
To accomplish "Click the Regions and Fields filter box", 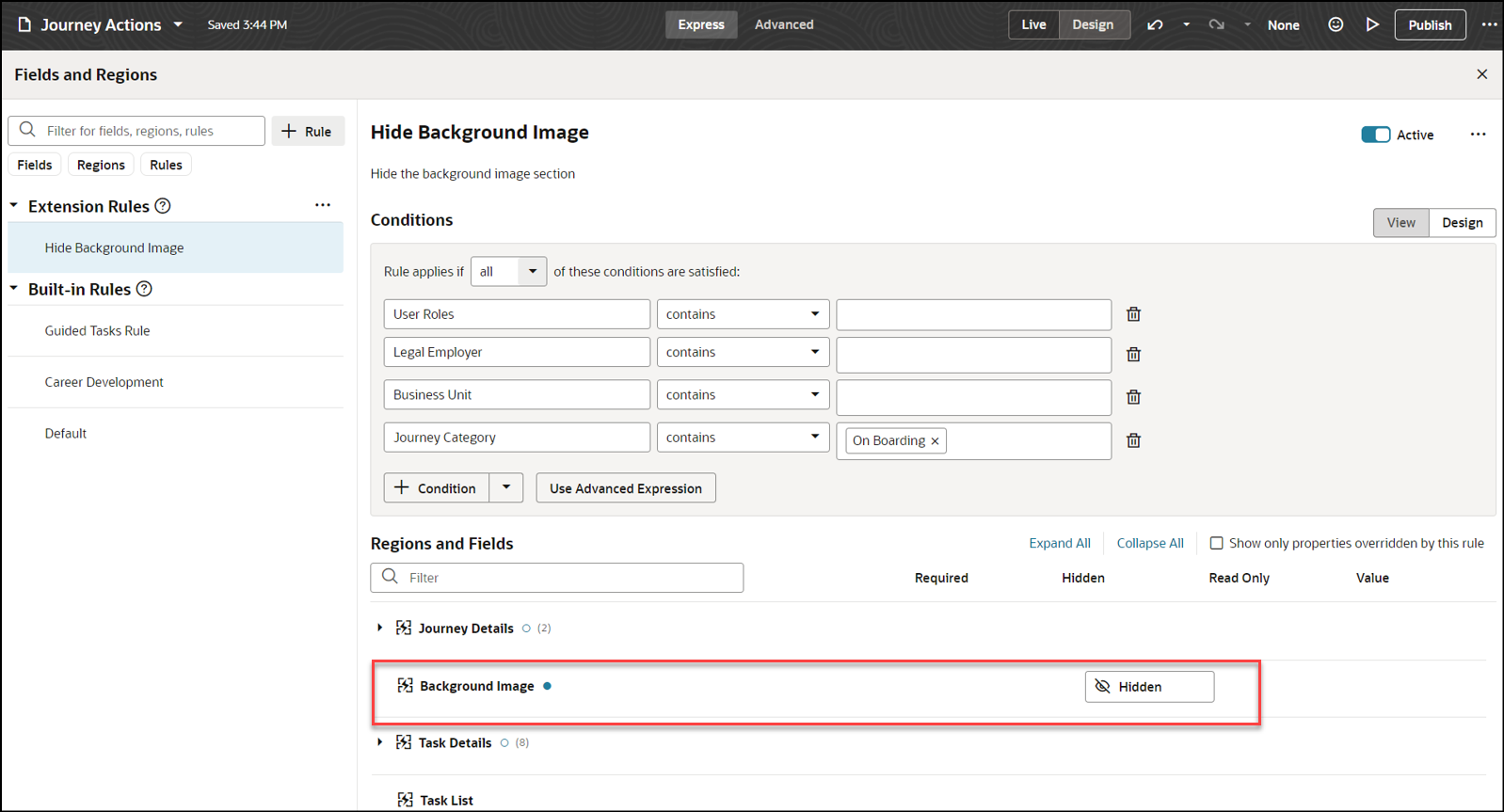I will coord(557,578).
